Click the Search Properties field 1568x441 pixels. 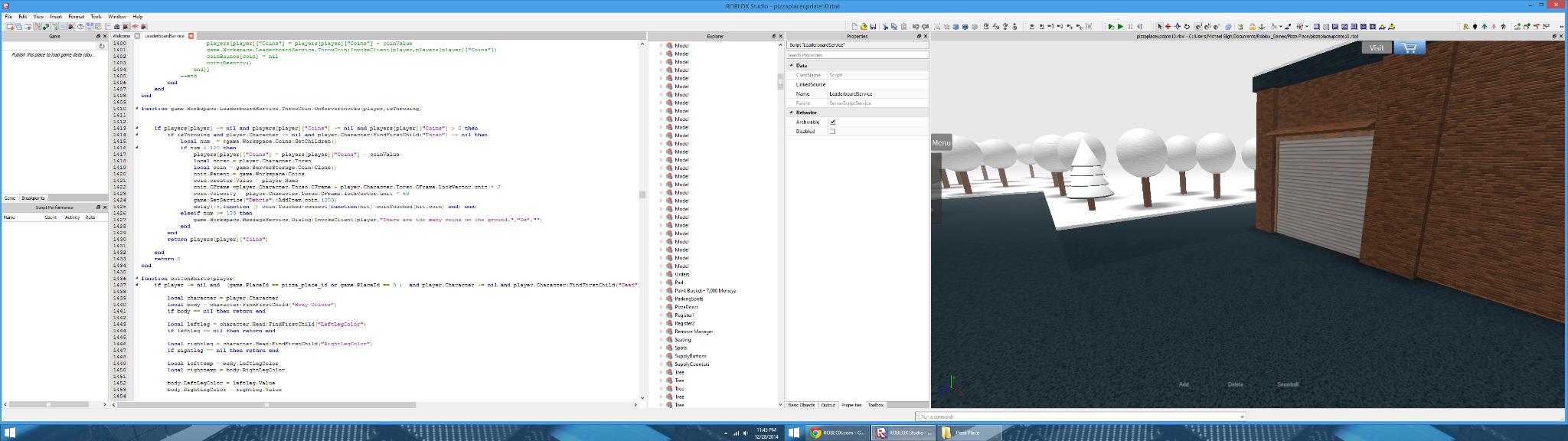coord(857,55)
